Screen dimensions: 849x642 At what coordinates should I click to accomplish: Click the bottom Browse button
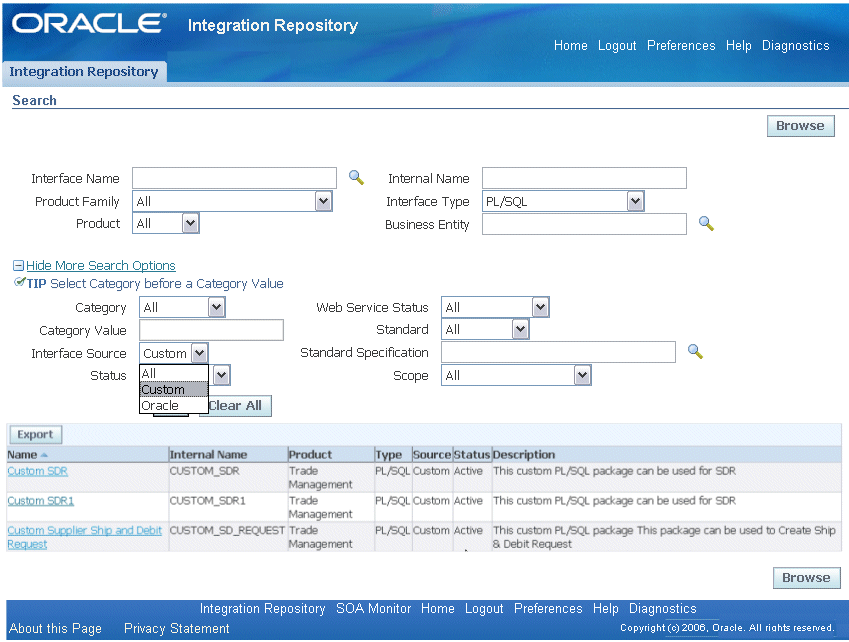click(806, 578)
